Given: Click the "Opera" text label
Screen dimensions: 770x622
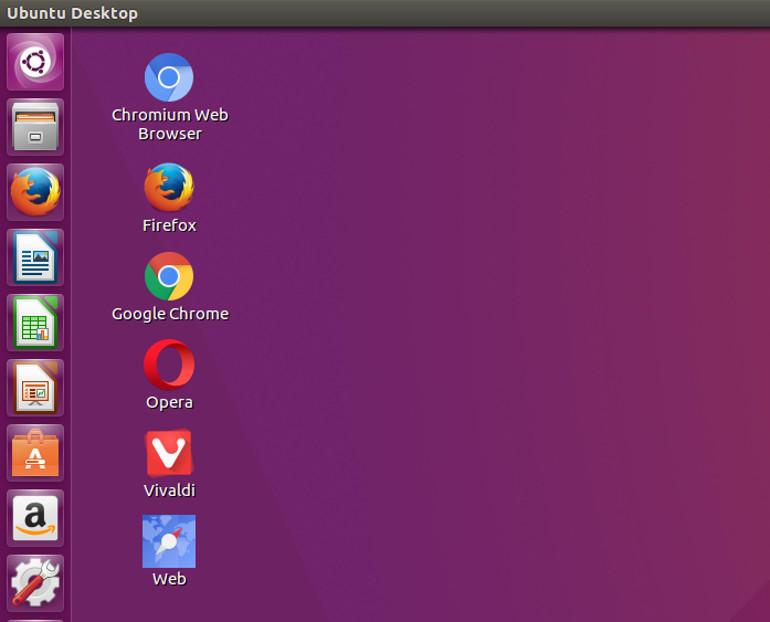Looking at the screenshot, I should [169, 403].
